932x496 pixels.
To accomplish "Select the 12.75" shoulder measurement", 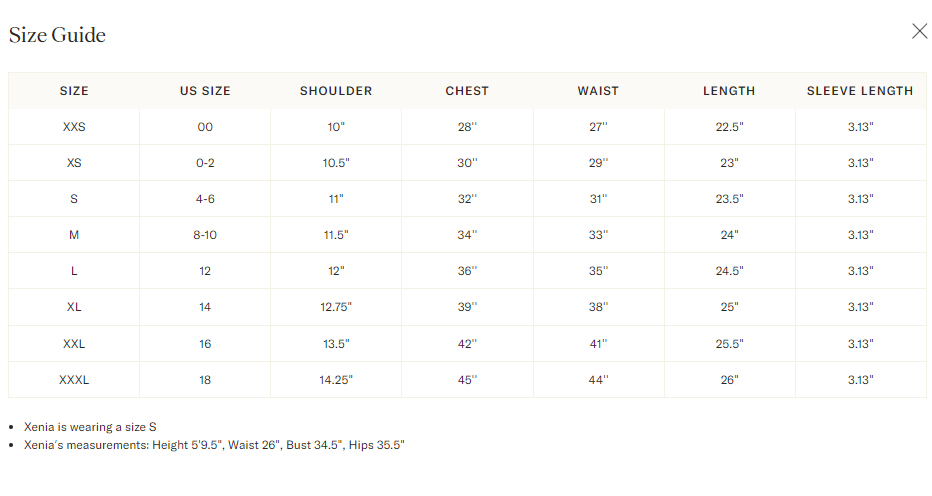I will [336, 307].
